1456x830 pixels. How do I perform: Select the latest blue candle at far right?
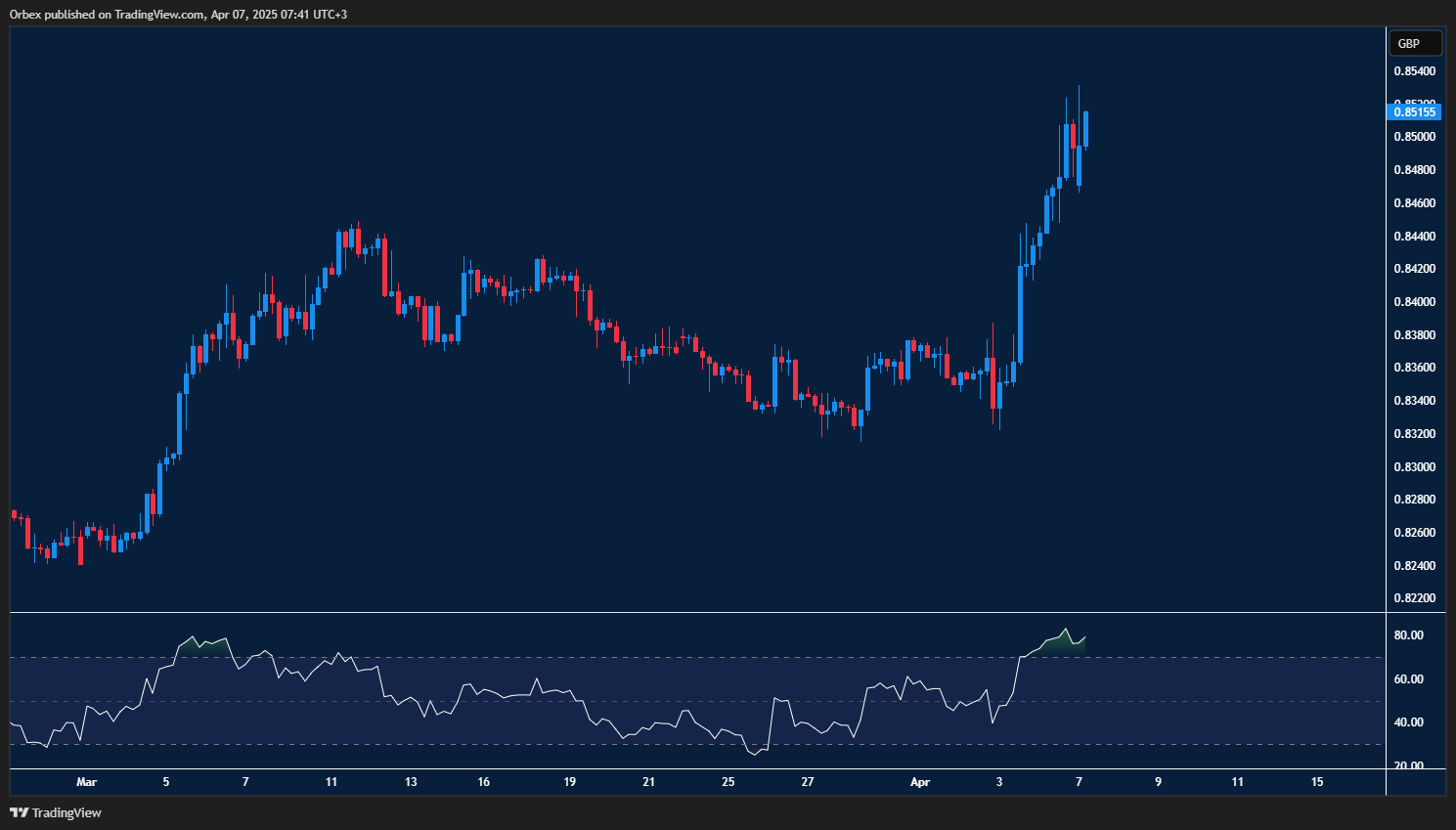click(1086, 129)
